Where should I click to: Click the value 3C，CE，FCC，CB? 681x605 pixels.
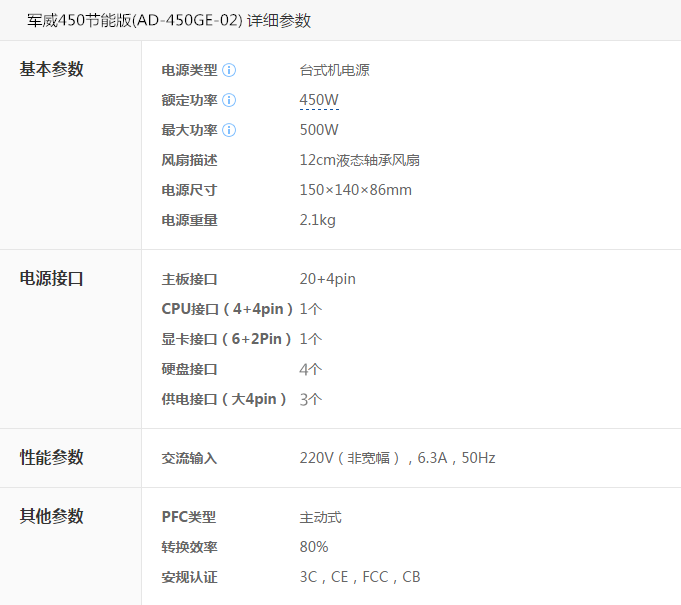[x=360, y=577]
